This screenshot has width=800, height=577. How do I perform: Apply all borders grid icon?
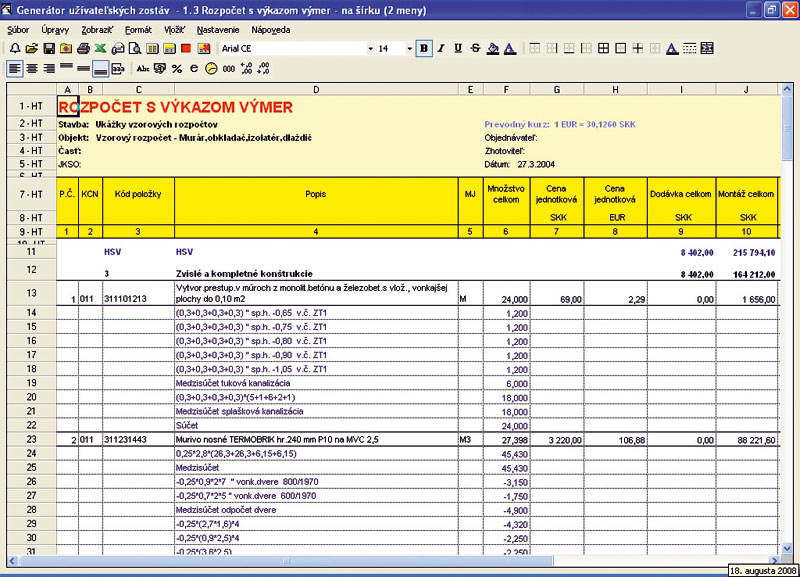[x=603, y=48]
